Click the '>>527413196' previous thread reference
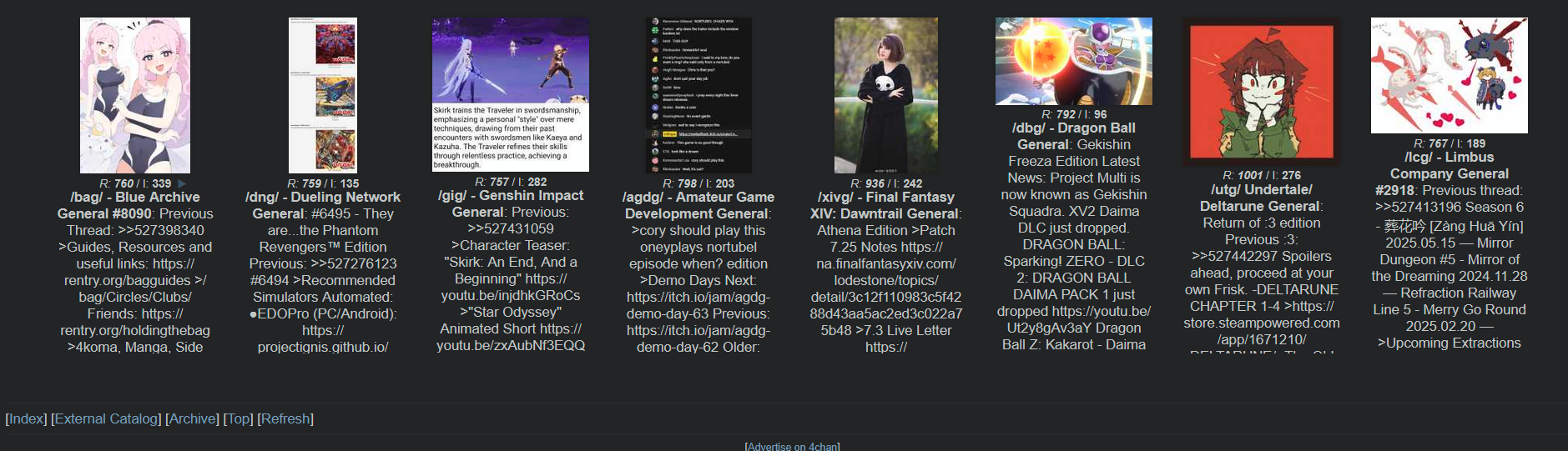This screenshot has height=451, width=1568. (x=1419, y=207)
